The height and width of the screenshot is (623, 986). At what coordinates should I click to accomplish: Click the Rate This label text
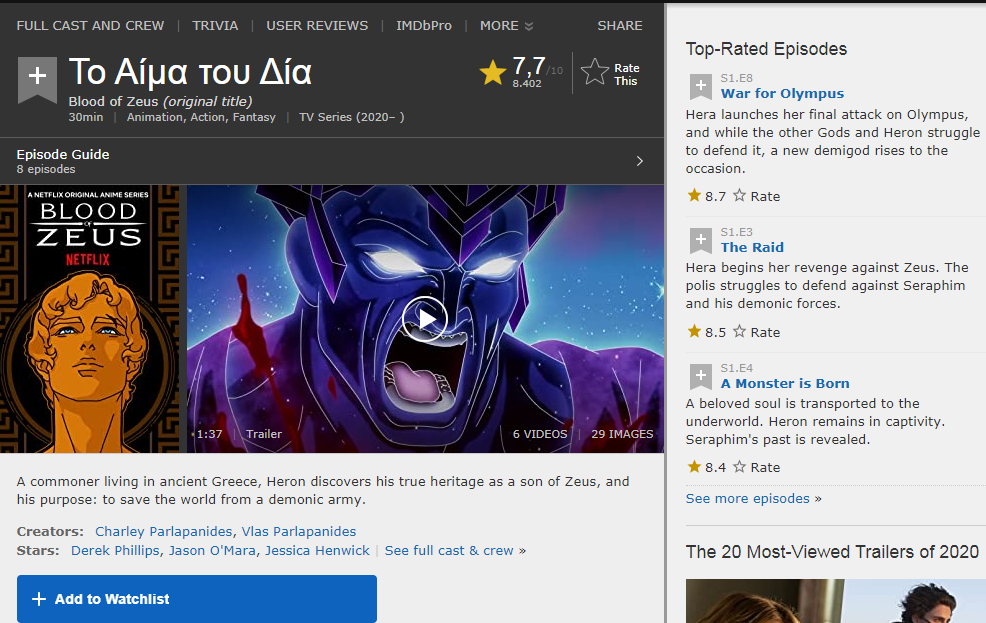[626, 74]
